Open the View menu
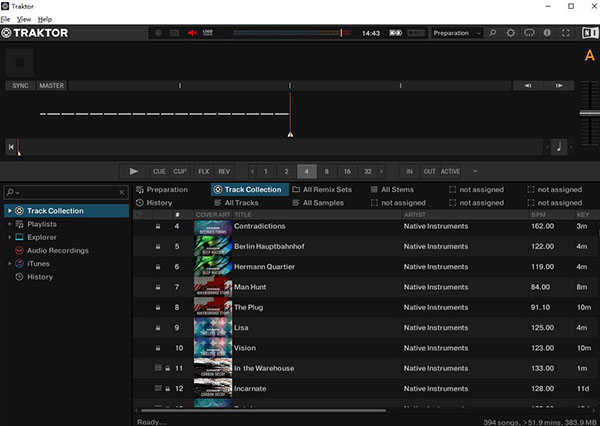 pos(24,19)
